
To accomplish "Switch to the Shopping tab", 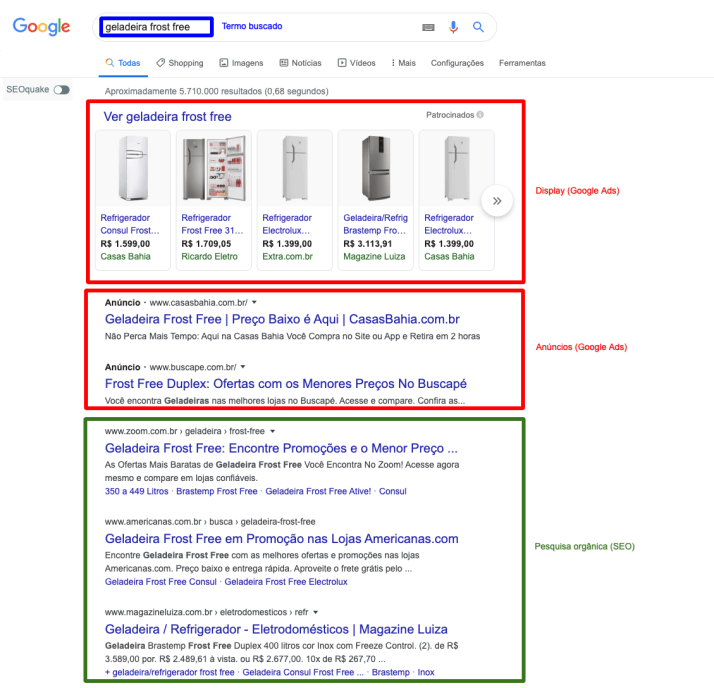I will [180, 63].
